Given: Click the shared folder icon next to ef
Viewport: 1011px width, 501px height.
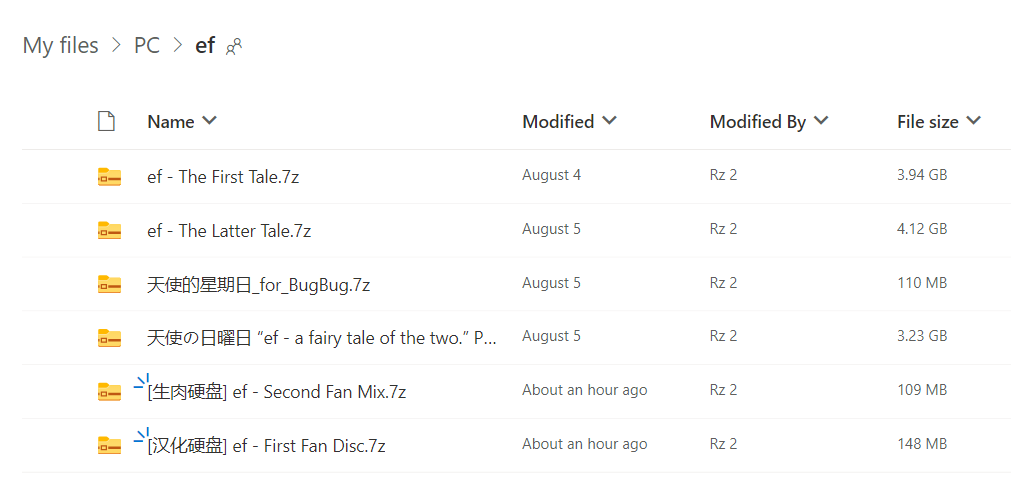Looking at the screenshot, I should tap(234, 46).
